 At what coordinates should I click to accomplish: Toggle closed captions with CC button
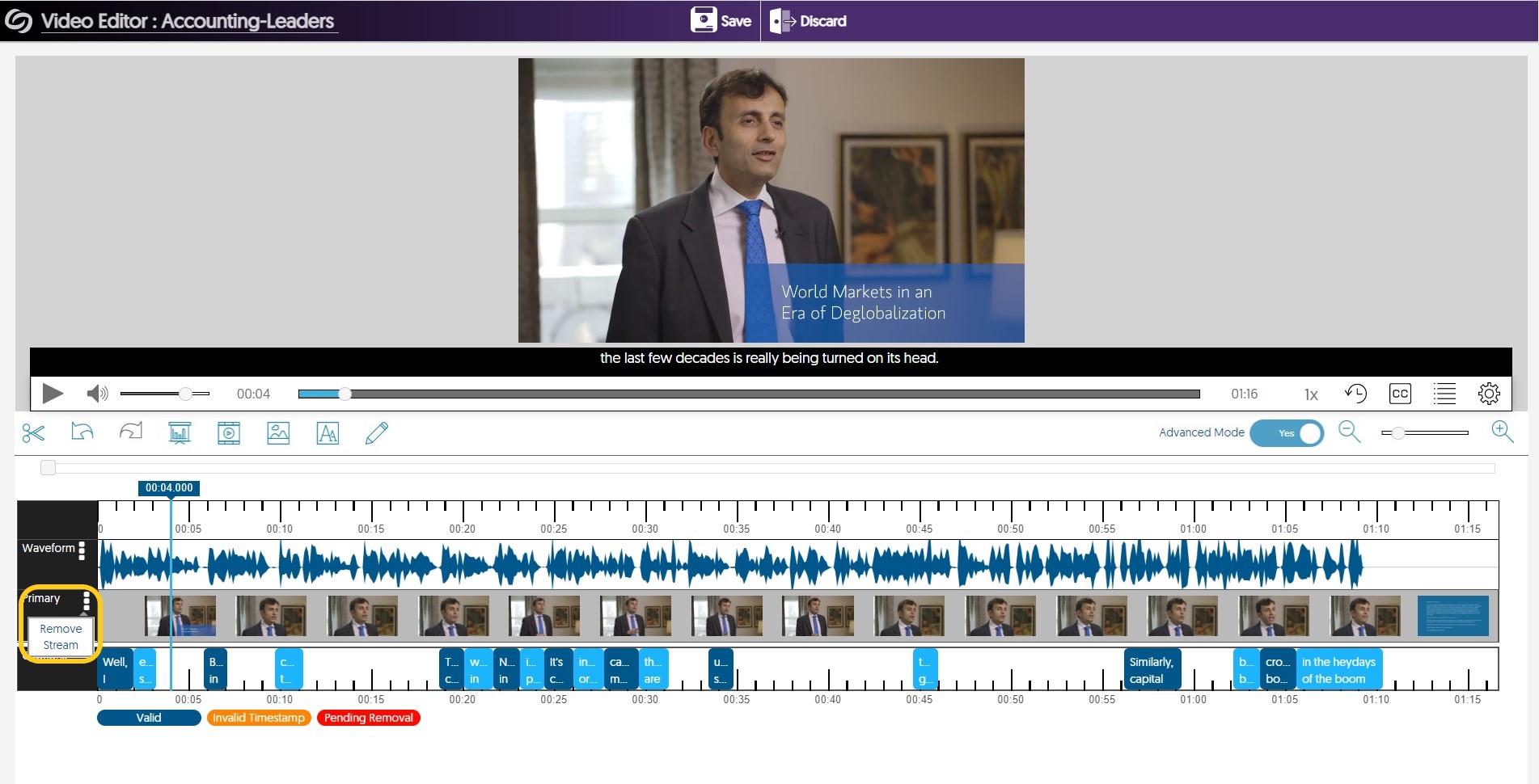(1399, 394)
